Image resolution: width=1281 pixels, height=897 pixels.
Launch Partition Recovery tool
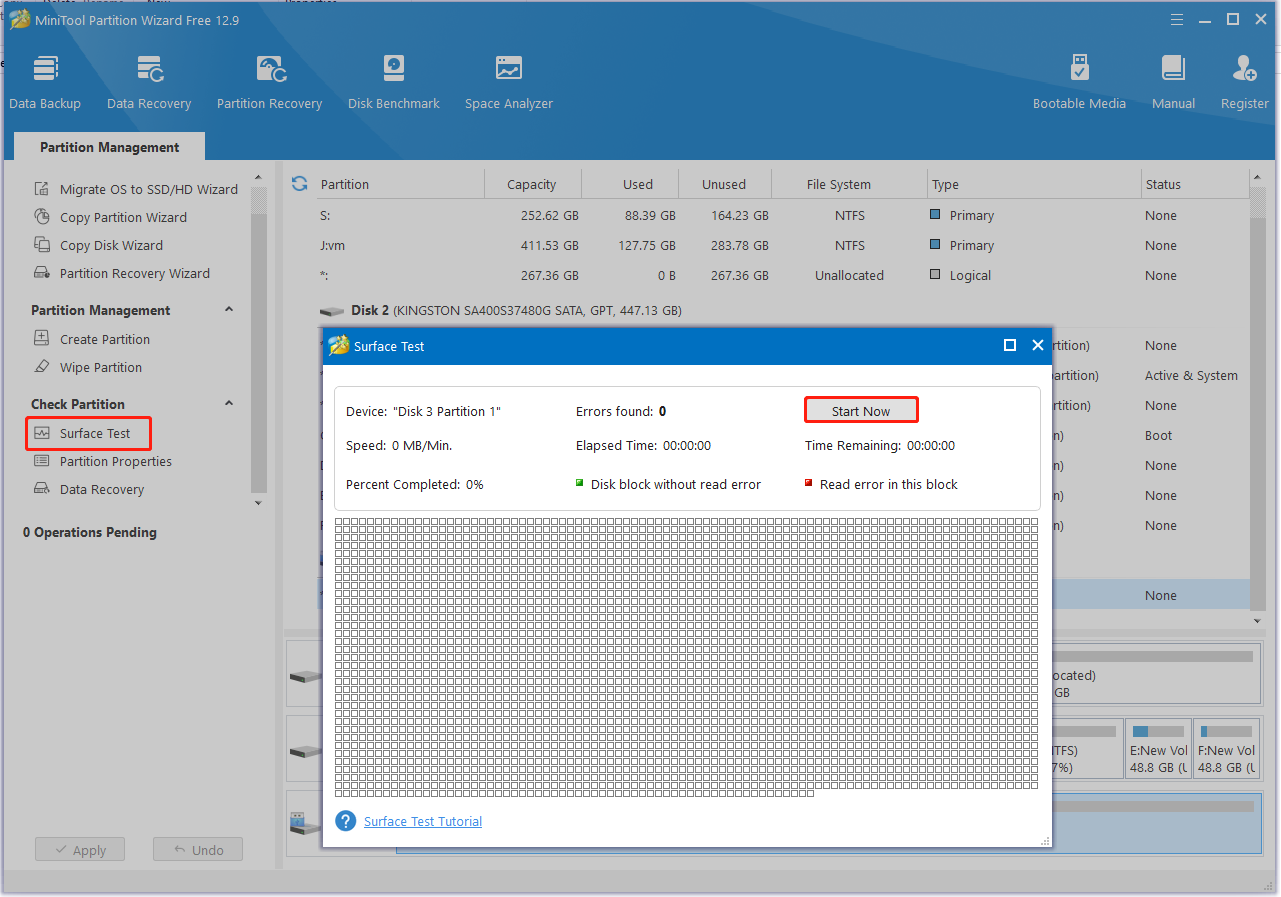click(x=269, y=82)
